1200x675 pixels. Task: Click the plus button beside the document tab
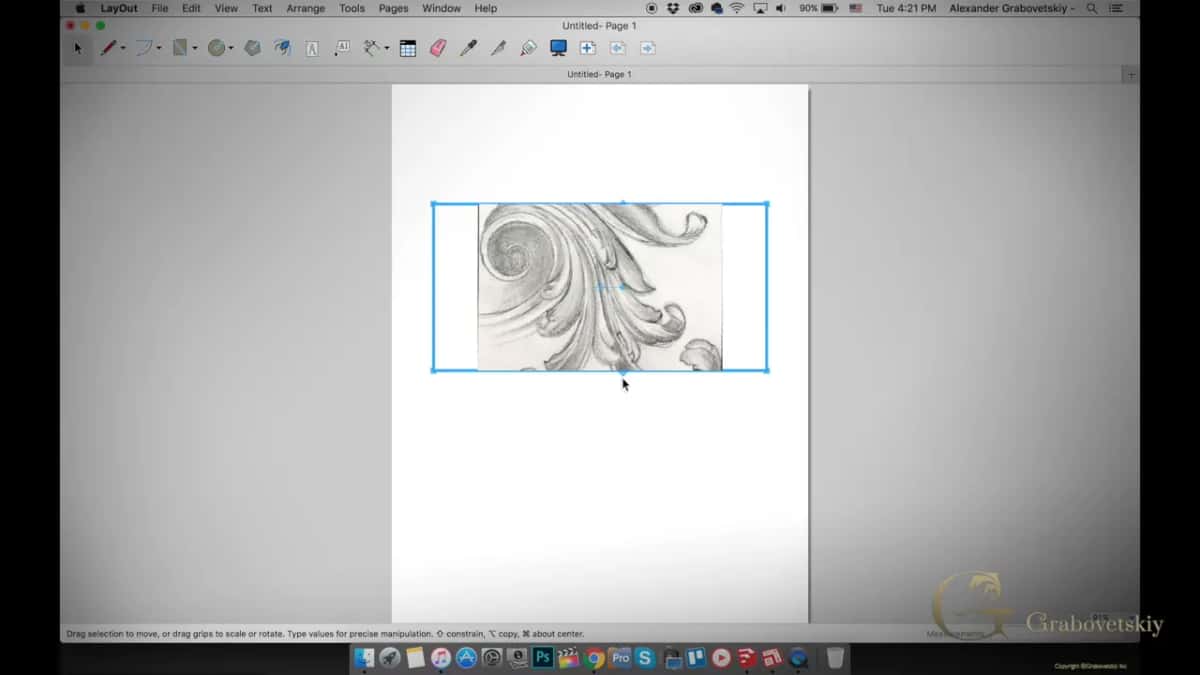tap(1131, 75)
